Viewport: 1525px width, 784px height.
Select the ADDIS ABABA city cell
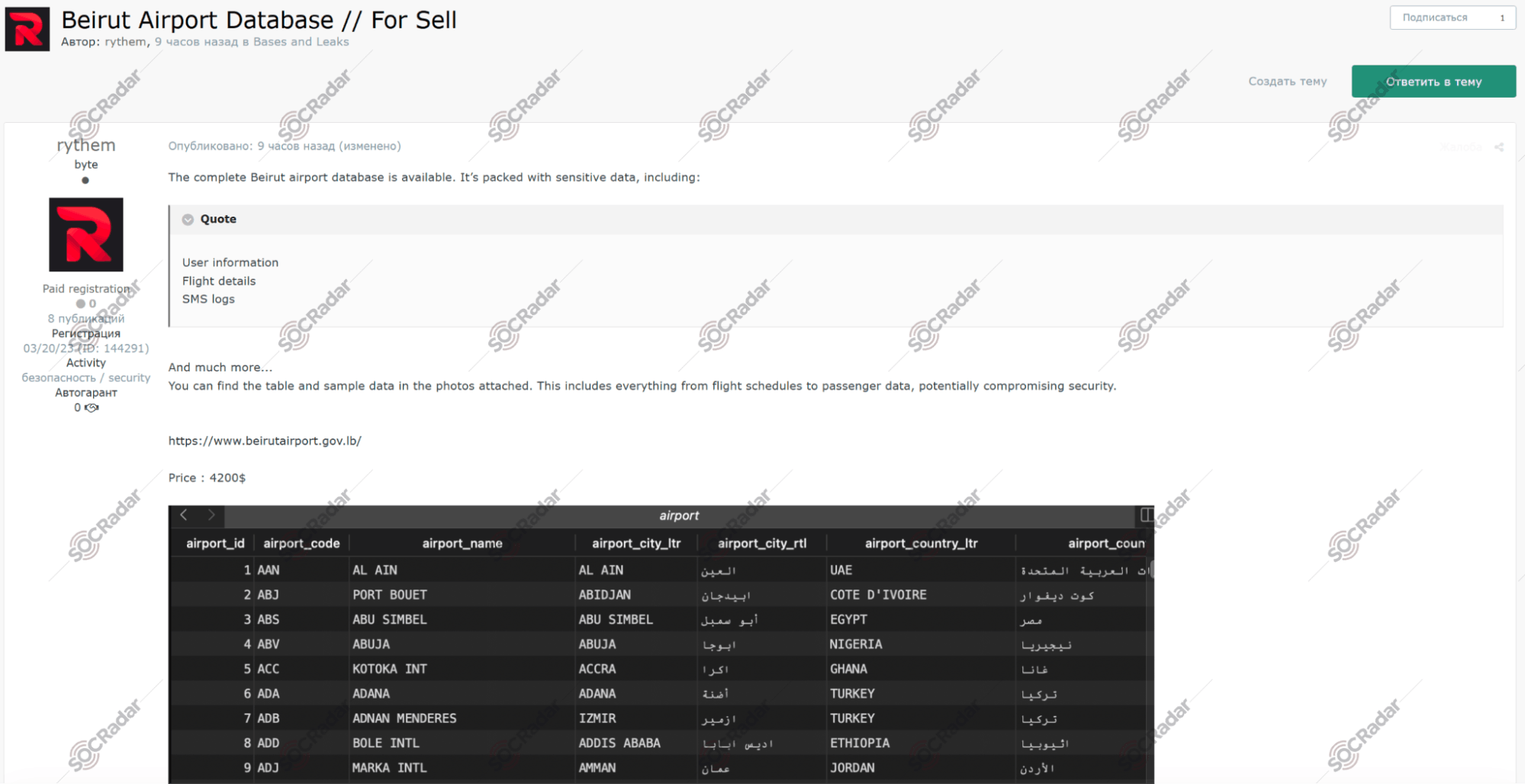pos(636,743)
